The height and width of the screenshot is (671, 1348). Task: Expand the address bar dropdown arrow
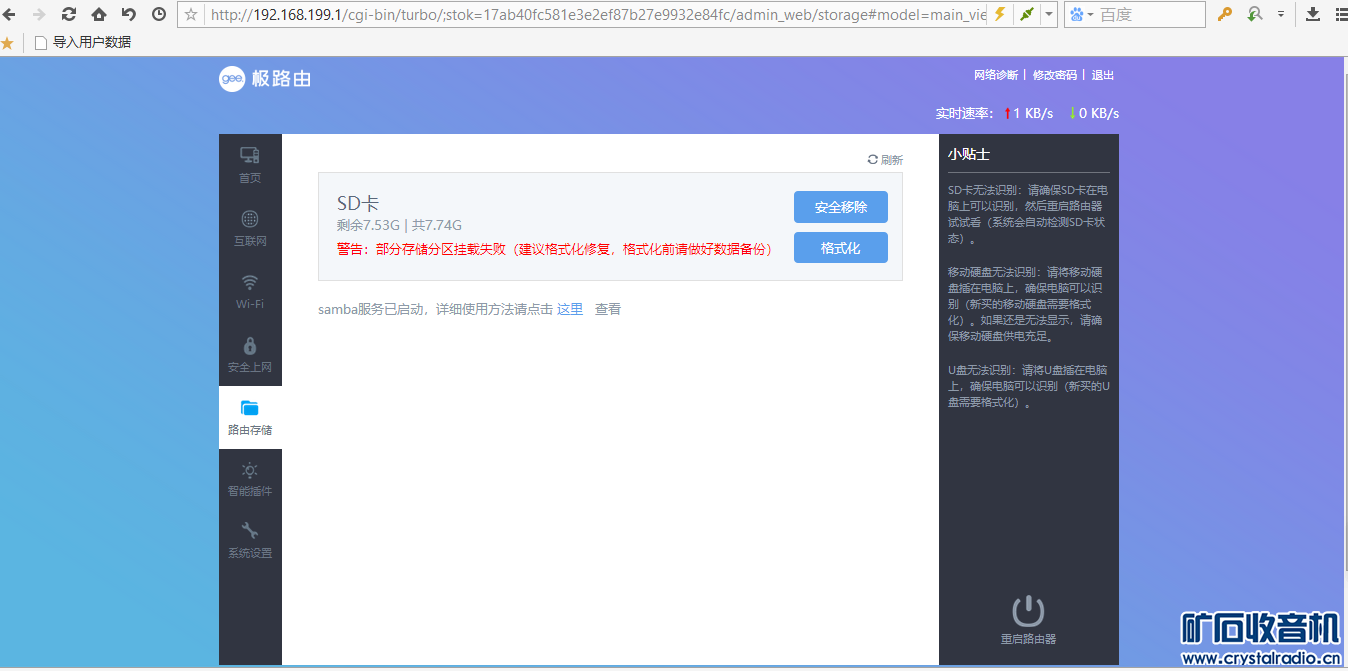pyautogui.click(x=1049, y=14)
